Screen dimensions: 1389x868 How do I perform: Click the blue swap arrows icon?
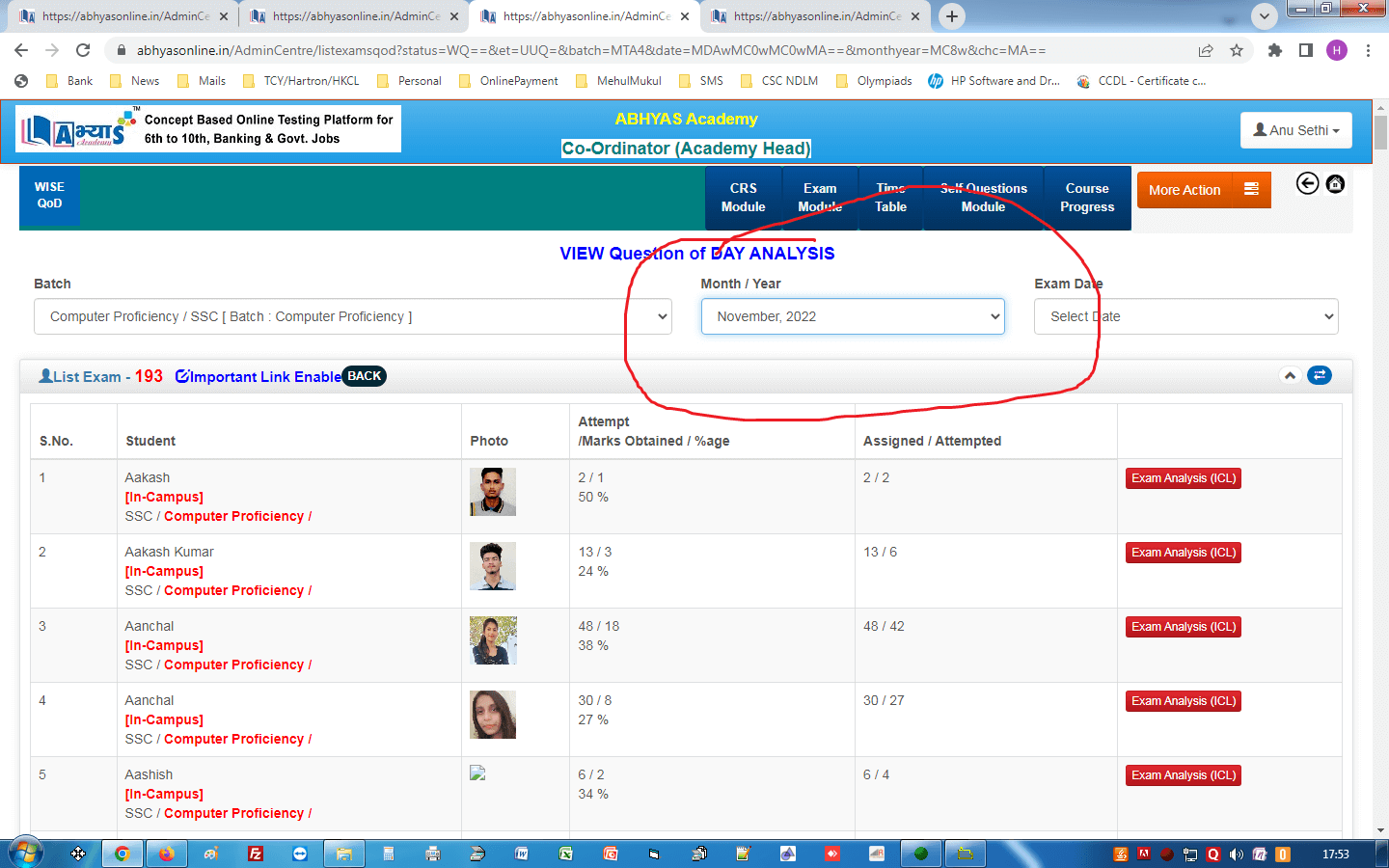[x=1319, y=375]
